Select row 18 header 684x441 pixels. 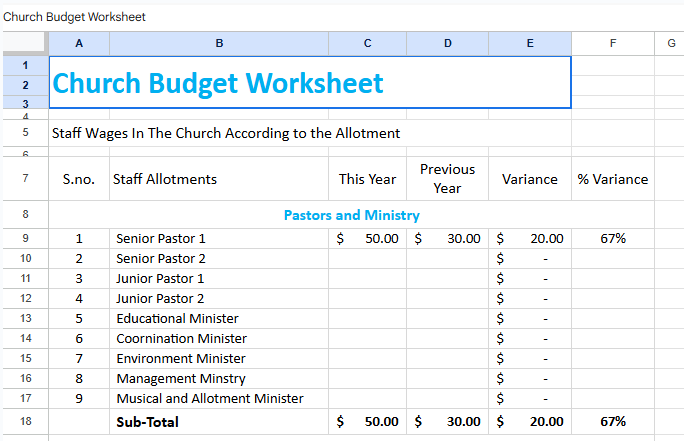click(25, 421)
